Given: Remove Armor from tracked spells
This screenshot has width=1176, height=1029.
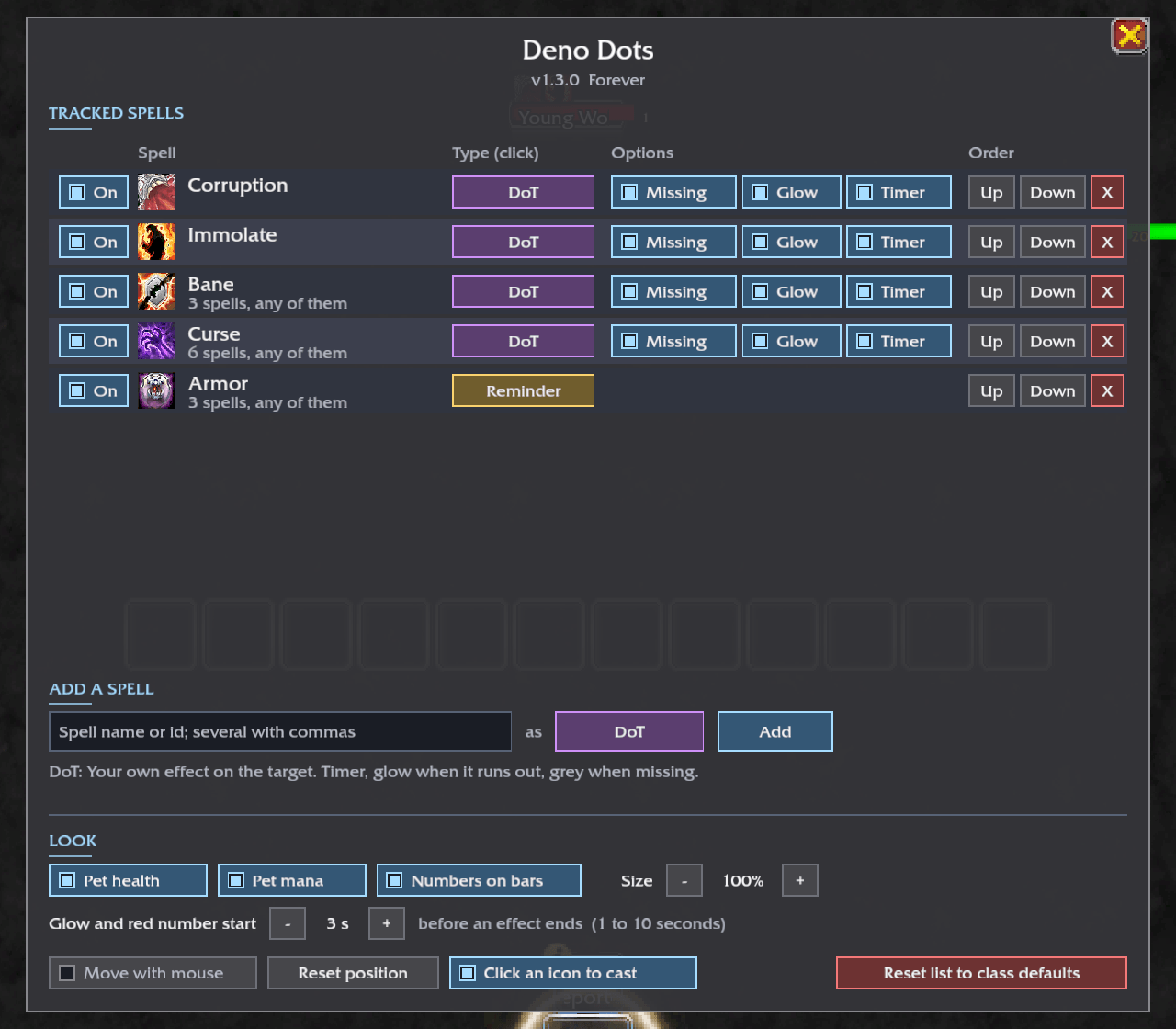Looking at the screenshot, I should pos(1107,390).
